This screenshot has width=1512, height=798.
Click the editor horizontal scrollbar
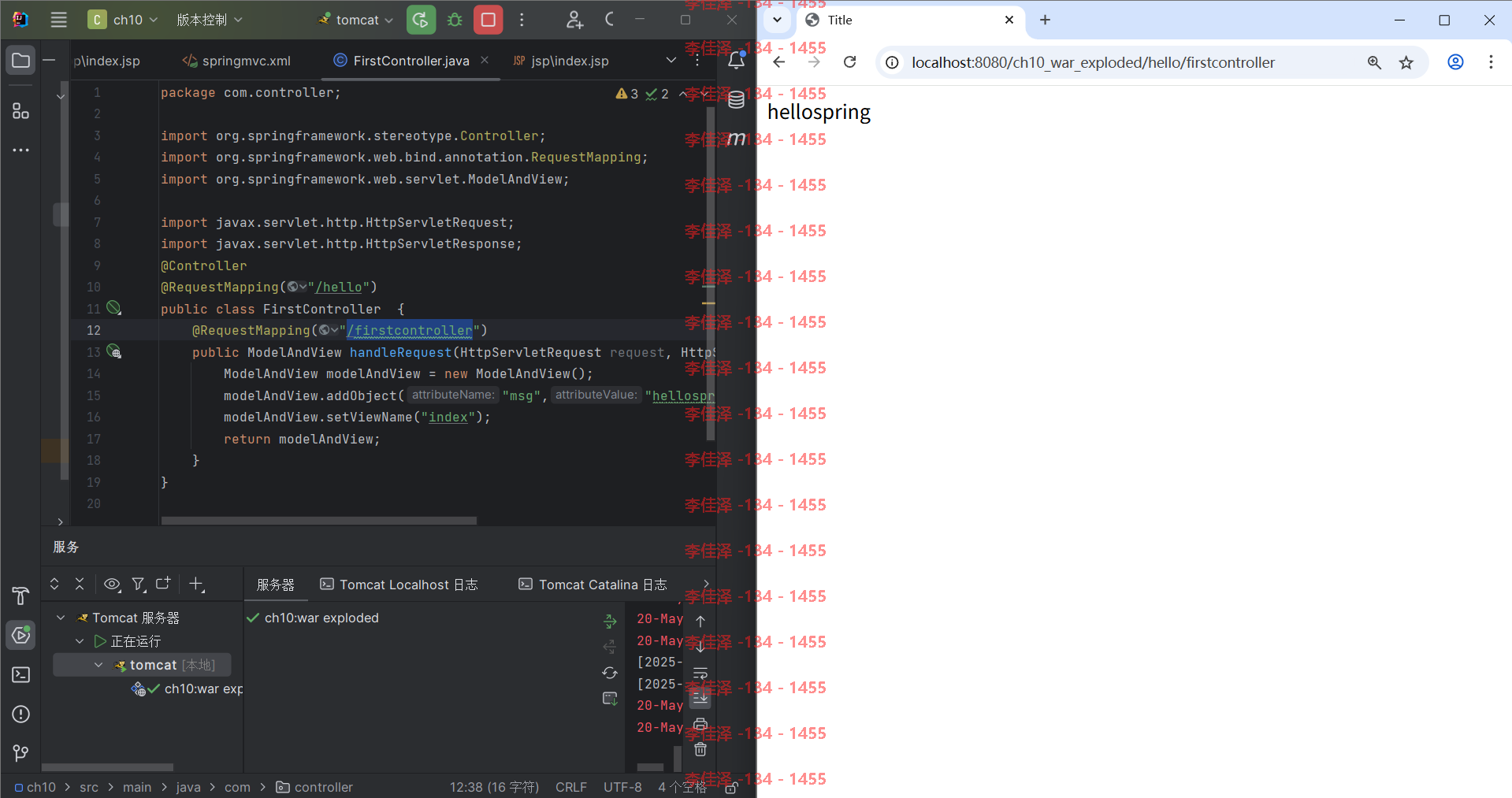pos(318,521)
